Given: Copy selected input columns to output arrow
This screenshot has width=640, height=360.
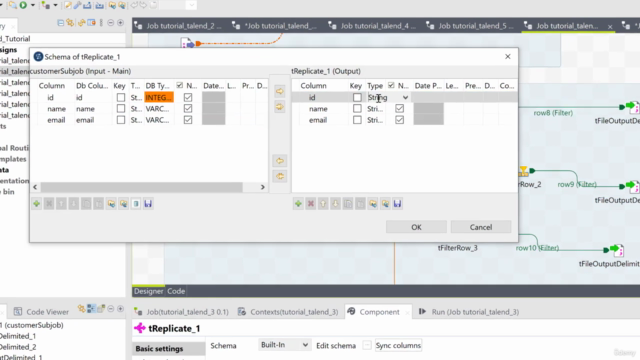Looking at the screenshot, I should tap(280, 91).
